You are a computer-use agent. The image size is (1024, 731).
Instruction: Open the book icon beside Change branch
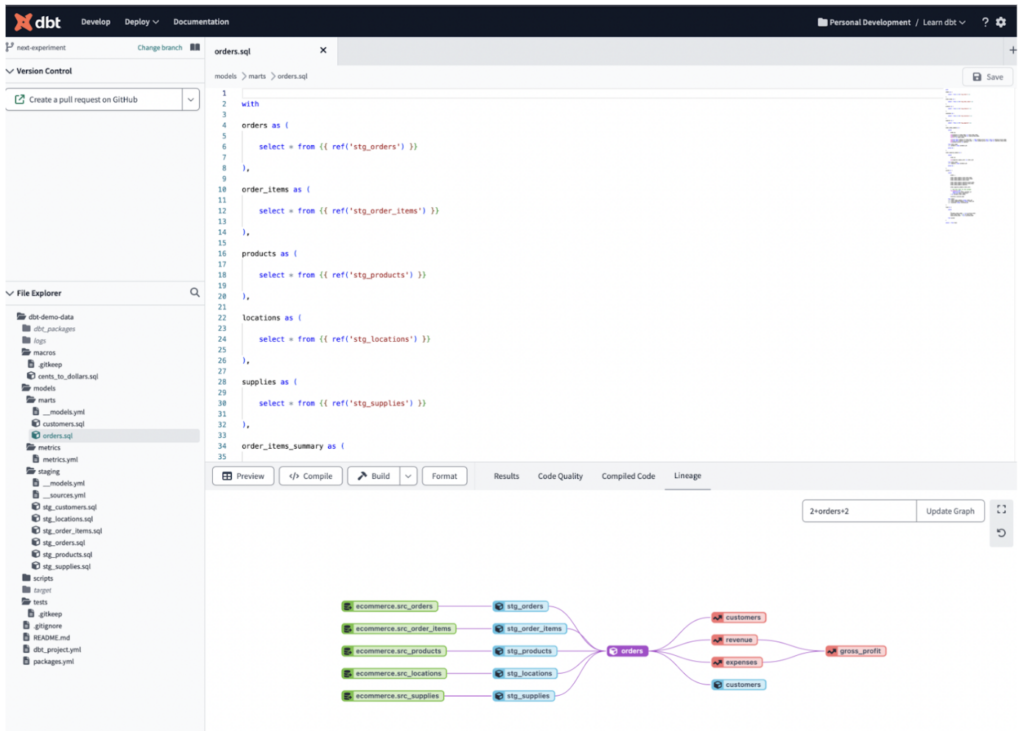195,47
